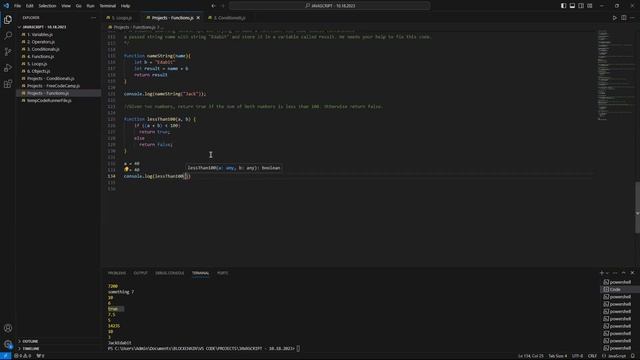640x360 pixels.
Task: Run the code with the play icon
Action: (614, 18)
